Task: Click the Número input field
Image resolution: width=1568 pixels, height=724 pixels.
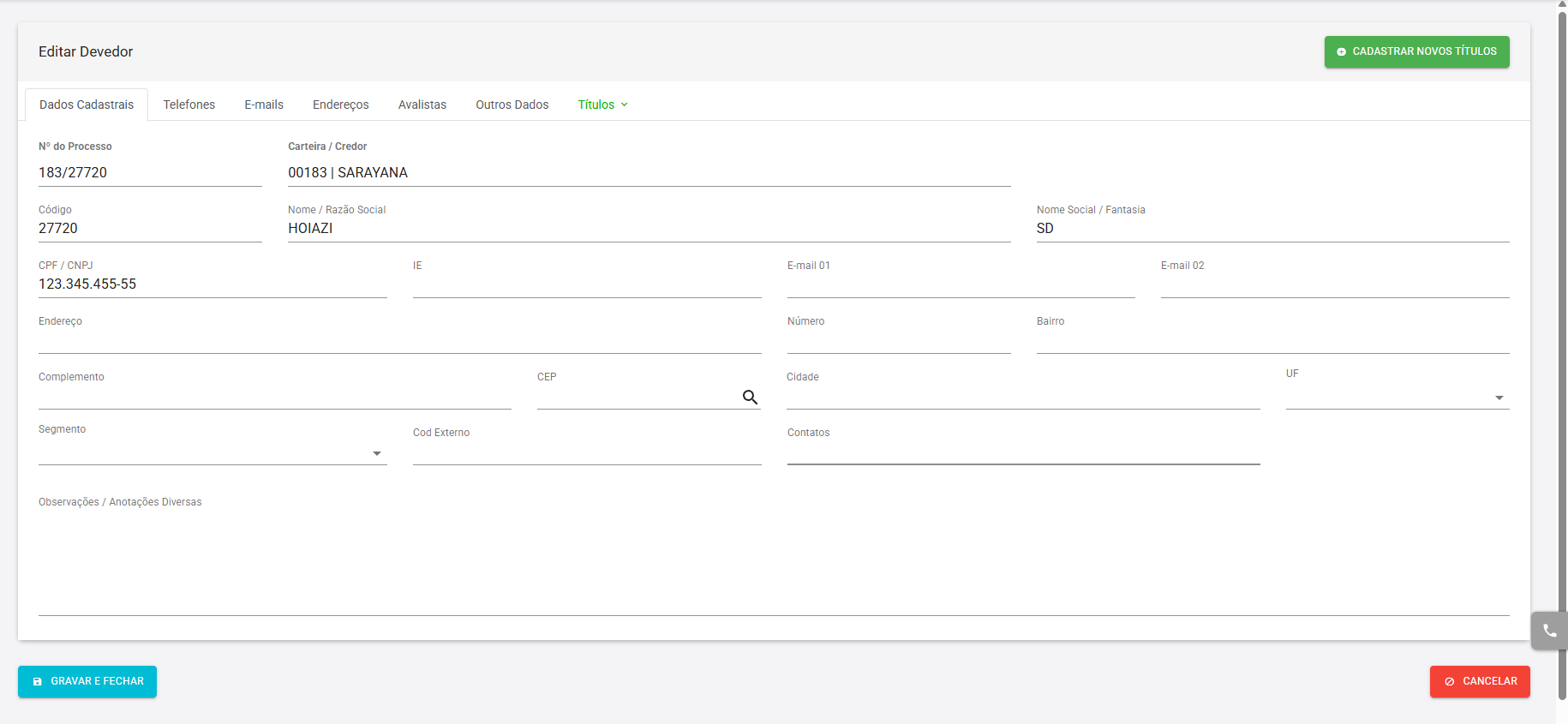Action: (x=899, y=339)
